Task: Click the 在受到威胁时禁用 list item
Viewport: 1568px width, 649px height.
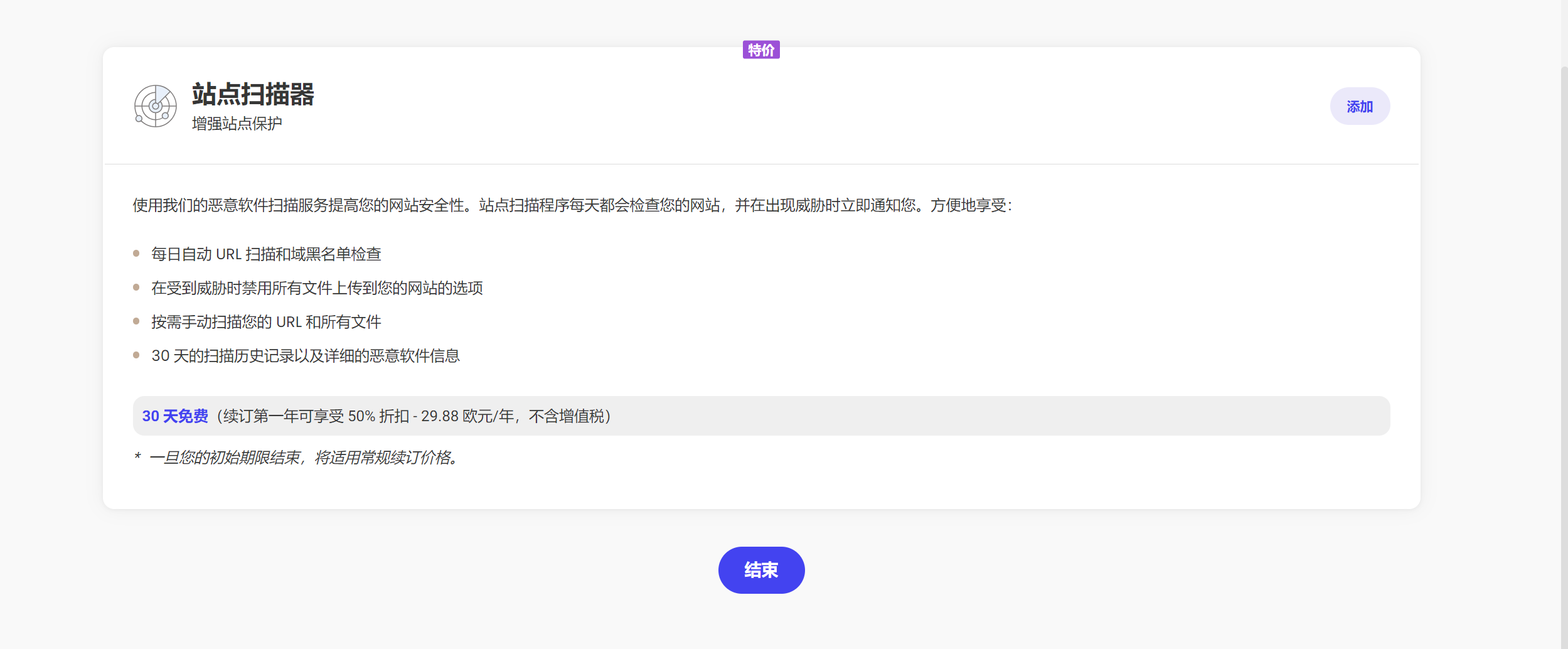Action: [317, 288]
